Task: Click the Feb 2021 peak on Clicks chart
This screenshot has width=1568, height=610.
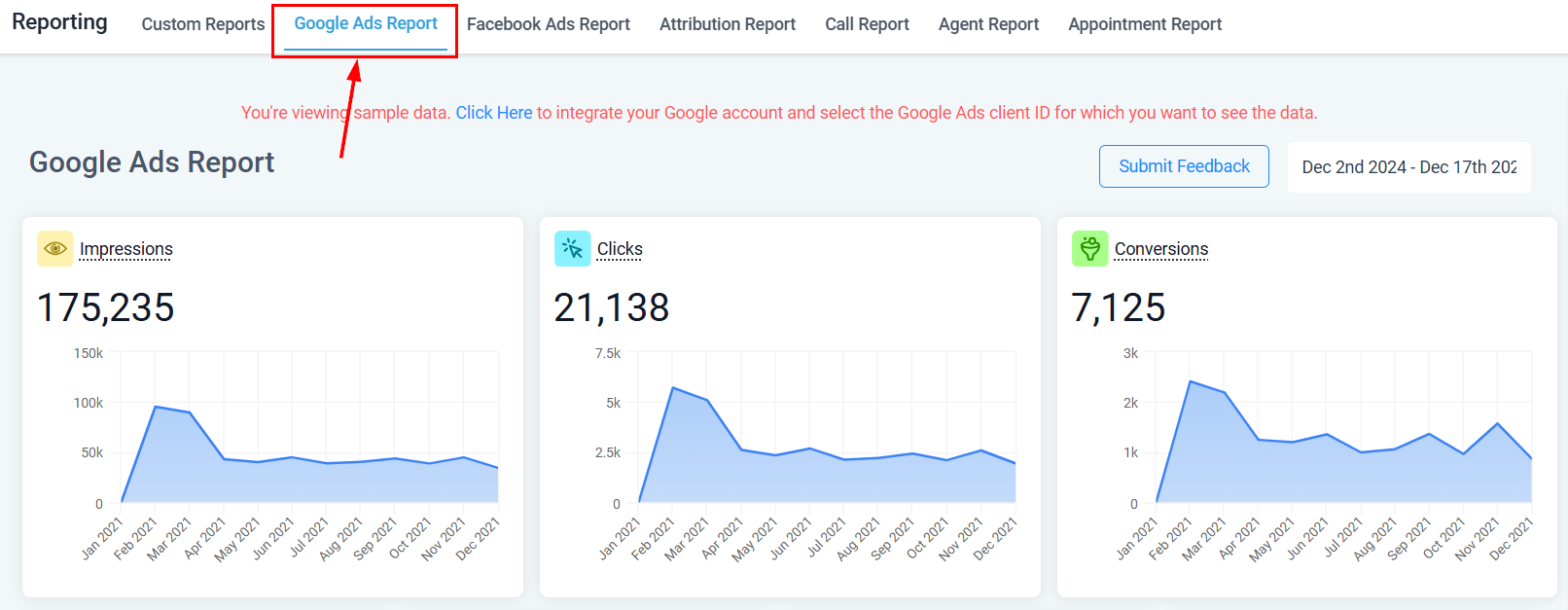Action: (673, 388)
